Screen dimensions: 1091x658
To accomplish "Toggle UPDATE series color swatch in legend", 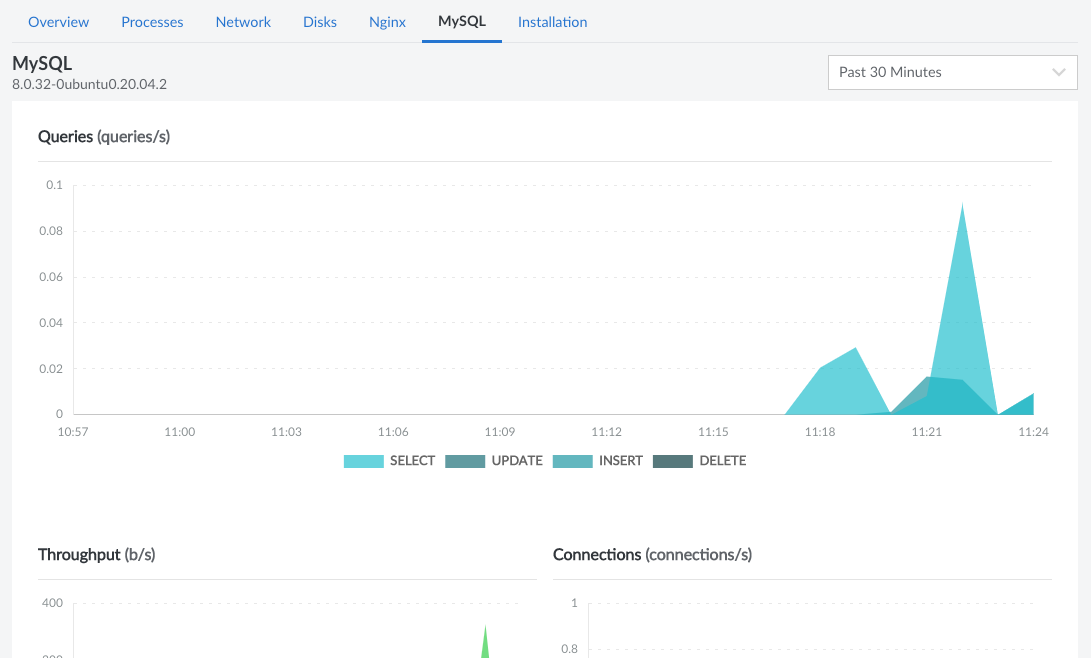I will point(465,461).
